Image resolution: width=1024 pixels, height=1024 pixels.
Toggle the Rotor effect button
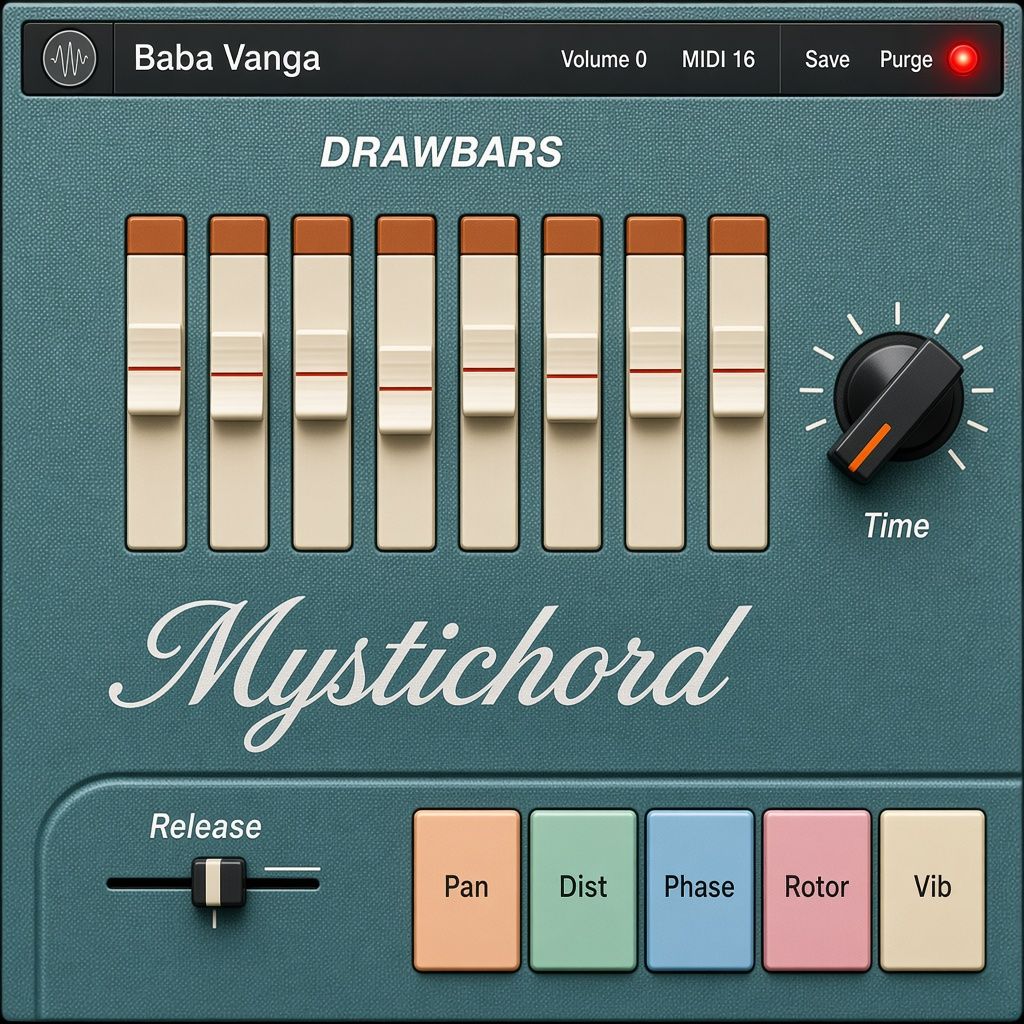coord(816,889)
